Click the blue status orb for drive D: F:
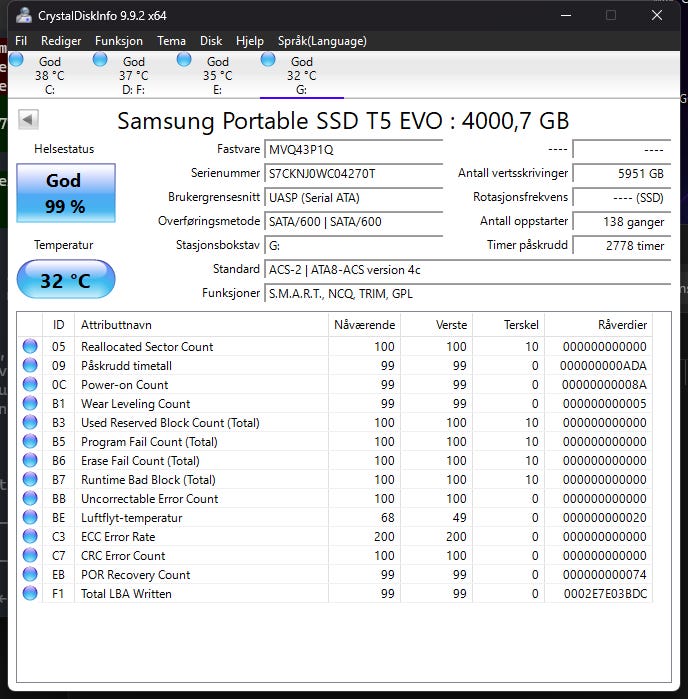Image resolution: width=688 pixels, height=699 pixels. point(100,59)
